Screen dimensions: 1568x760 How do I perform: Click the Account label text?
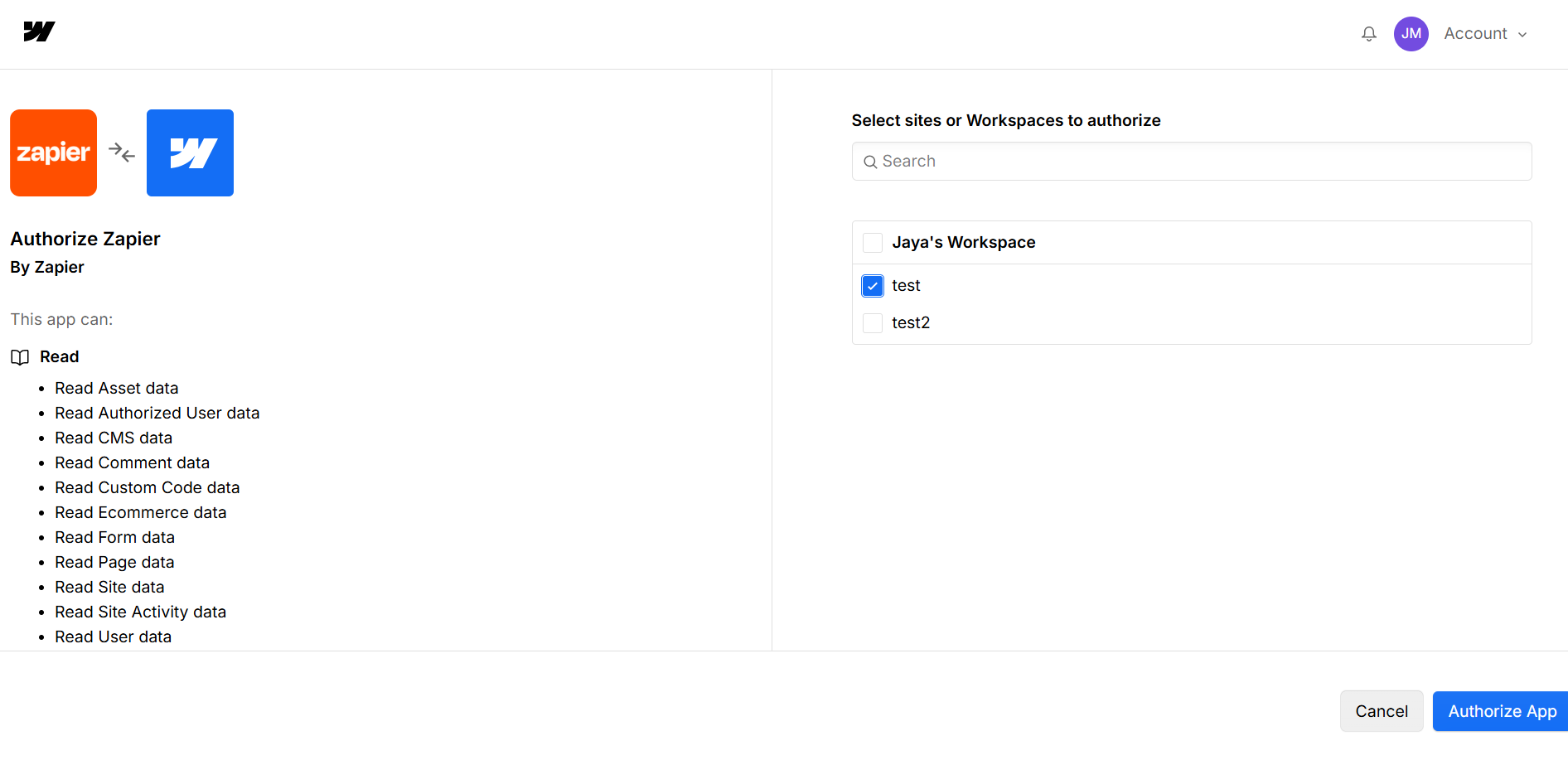pos(1475,34)
